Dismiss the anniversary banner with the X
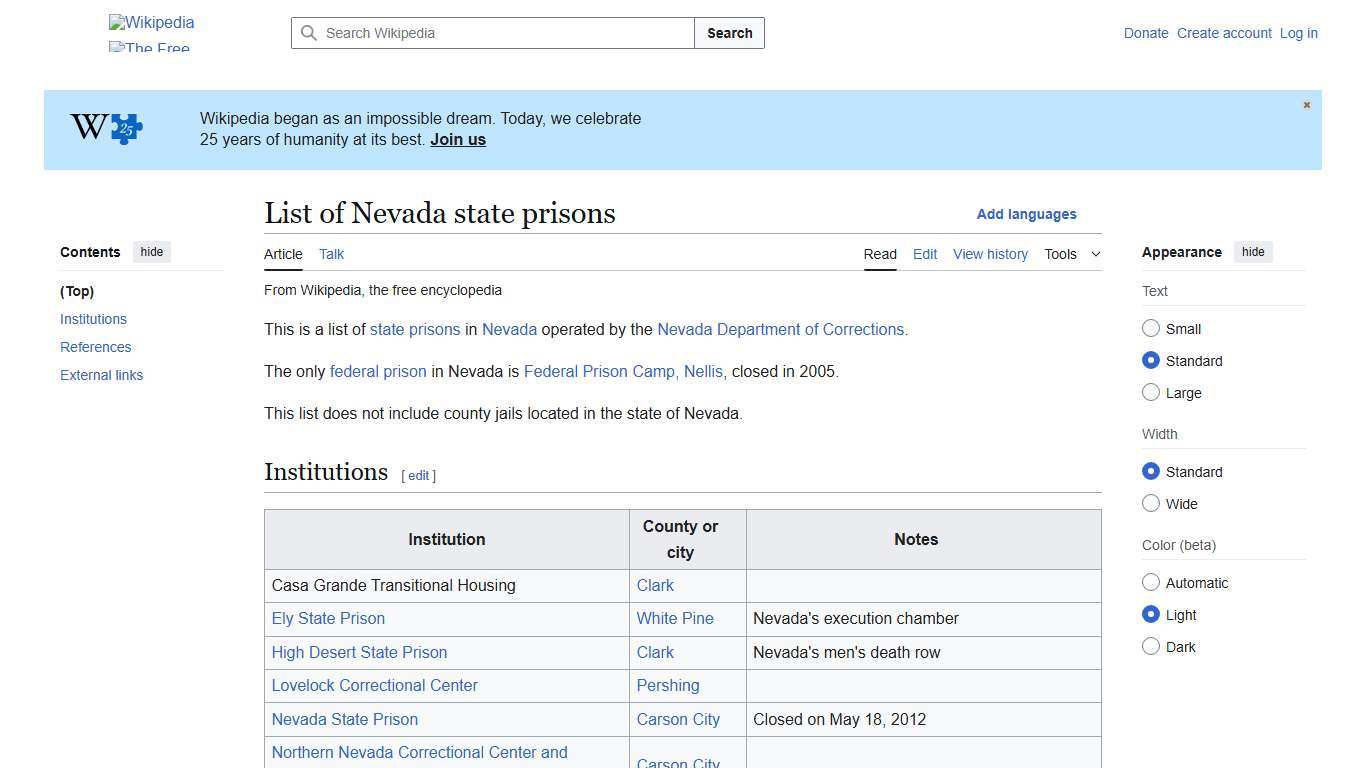Image resolution: width=1366 pixels, height=768 pixels. 1306,104
